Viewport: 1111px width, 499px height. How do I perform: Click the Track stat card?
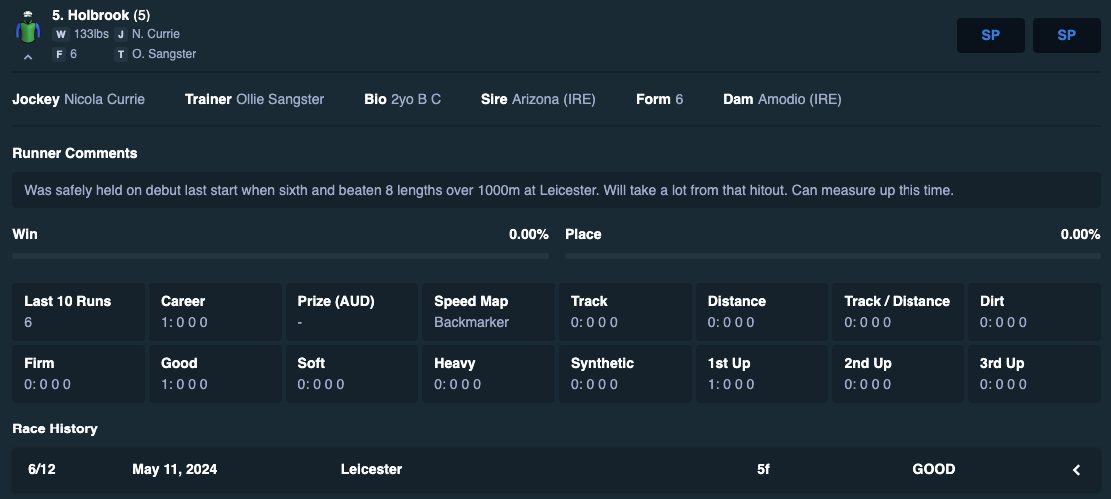[625, 312]
